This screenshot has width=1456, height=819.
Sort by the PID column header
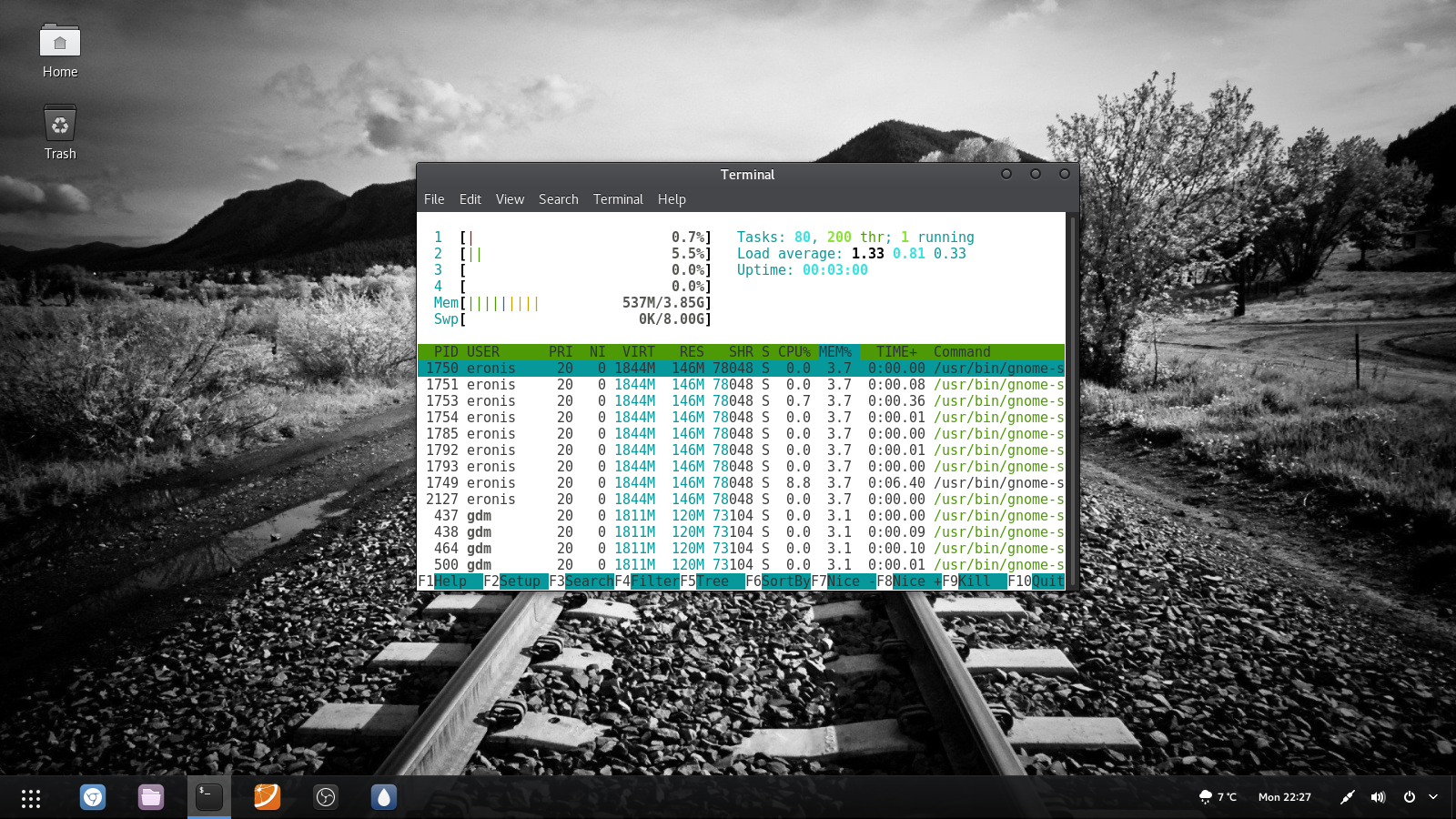[446, 352]
